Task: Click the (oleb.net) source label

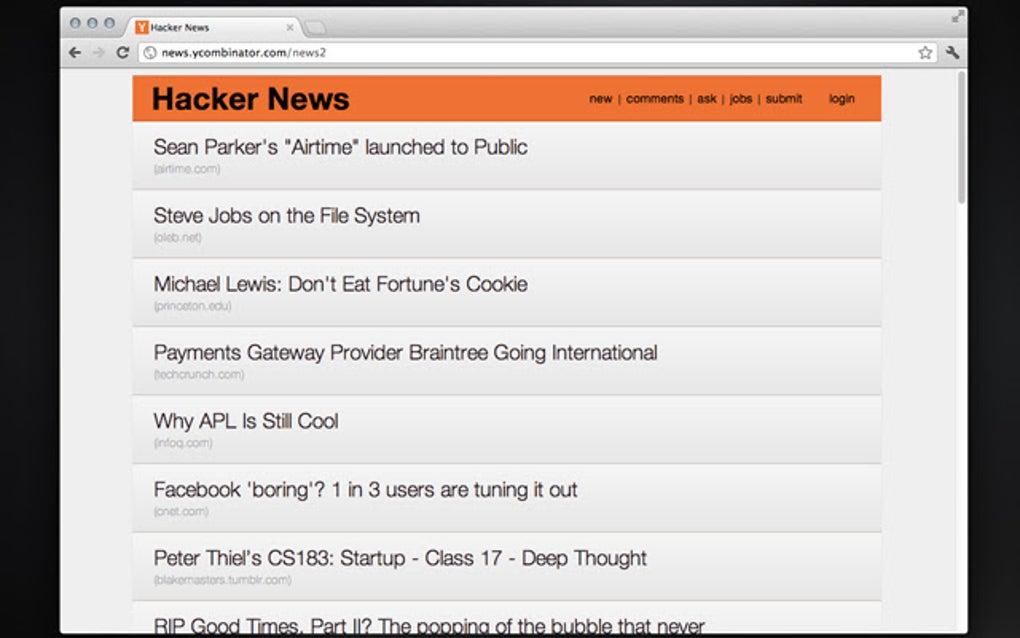Action: tap(178, 237)
